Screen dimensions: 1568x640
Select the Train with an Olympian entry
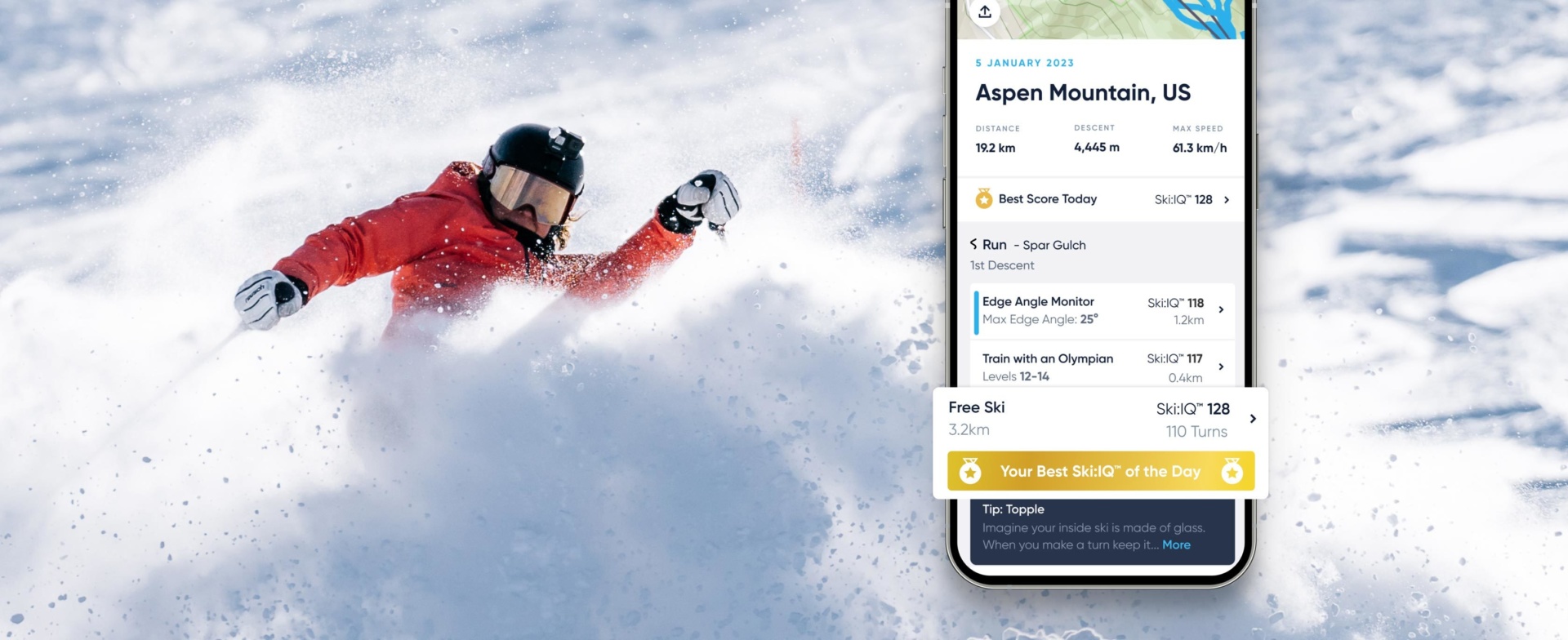(x=1102, y=365)
